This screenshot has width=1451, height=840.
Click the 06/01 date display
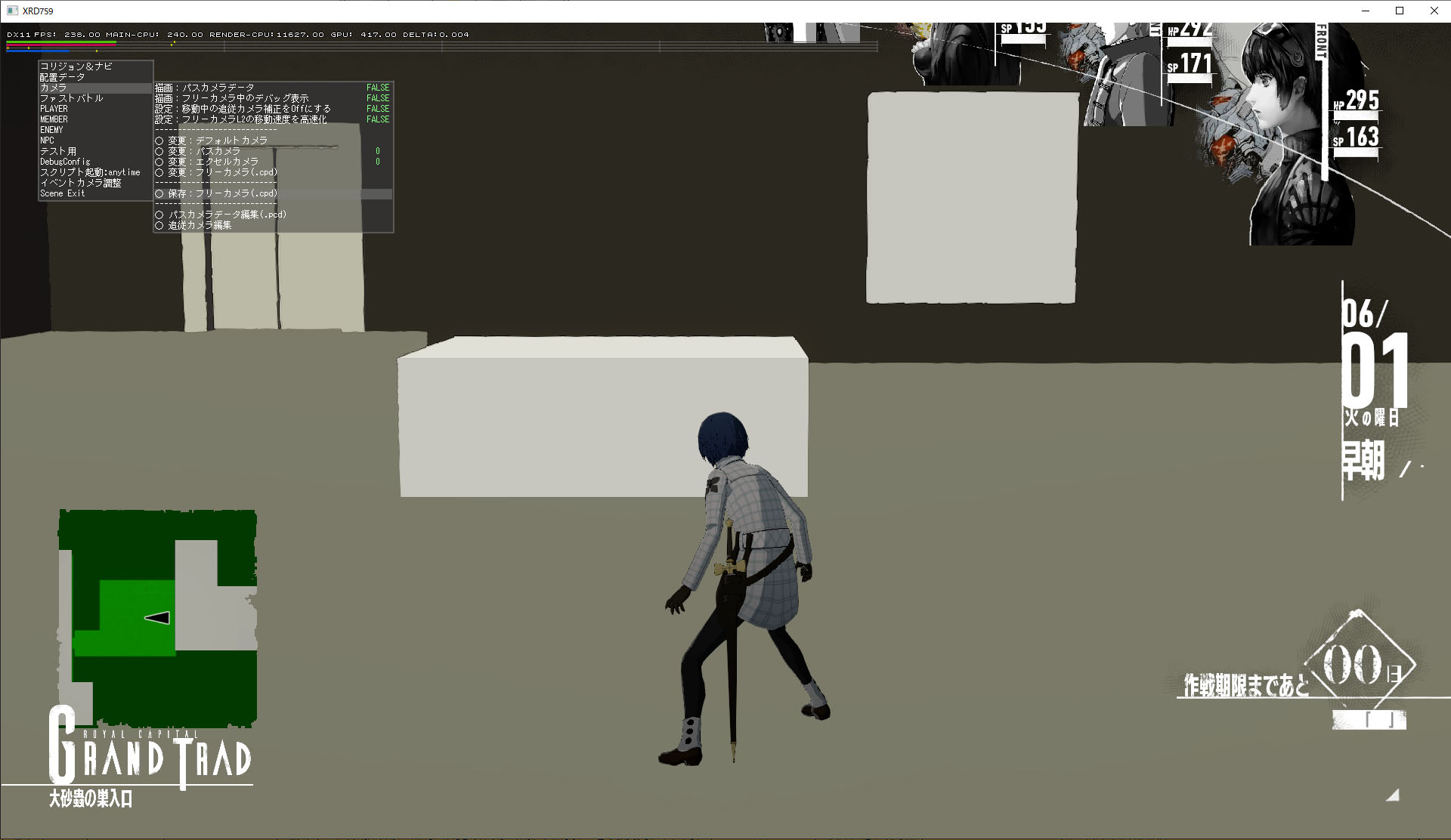1375,353
